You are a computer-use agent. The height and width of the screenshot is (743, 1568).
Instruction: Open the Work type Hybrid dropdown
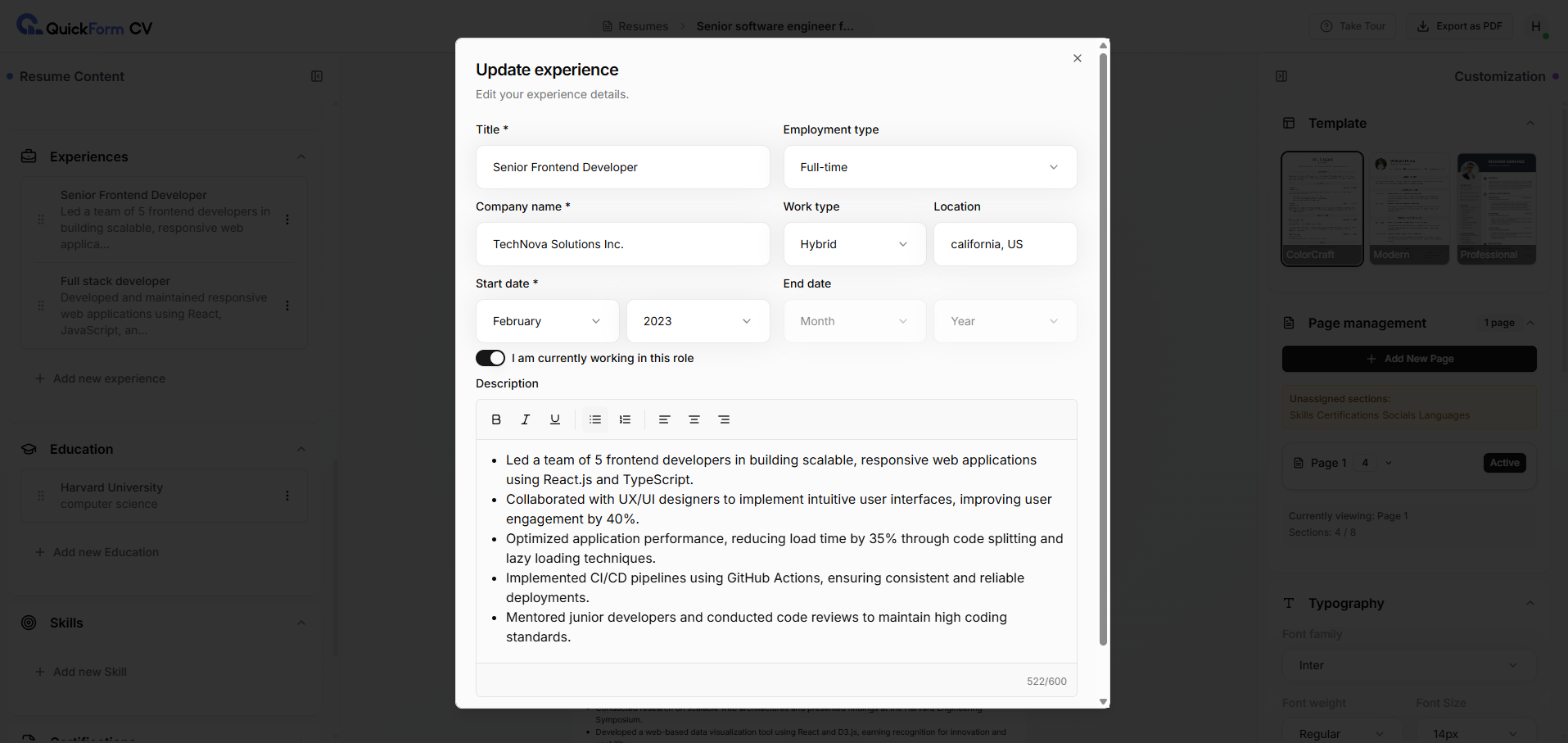click(855, 244)
